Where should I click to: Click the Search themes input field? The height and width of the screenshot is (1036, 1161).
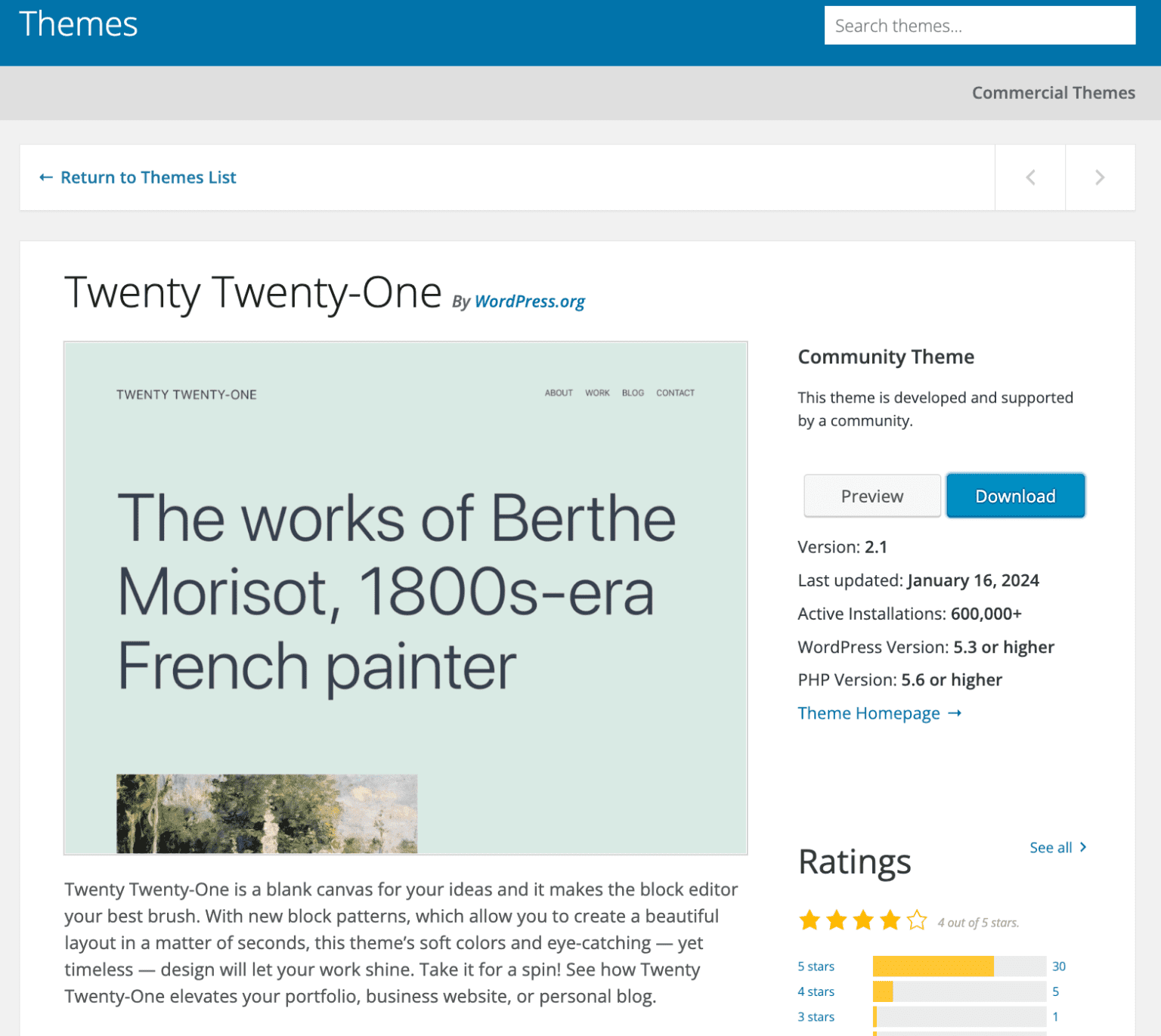(980, 25)
